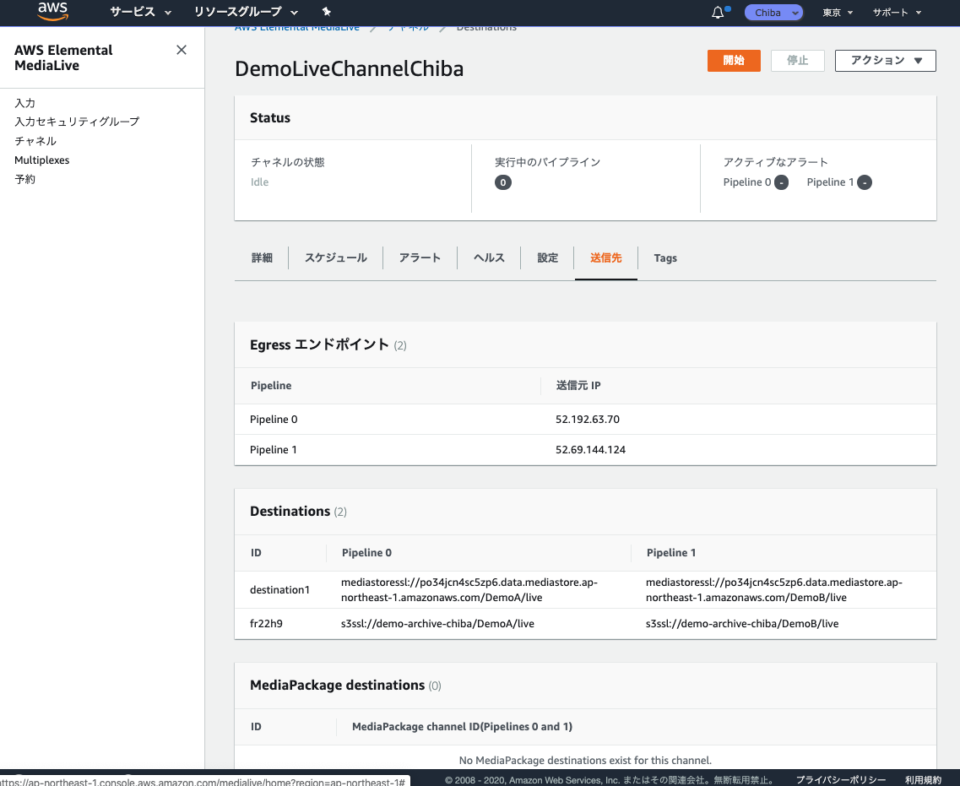Switch to the アラート tab

420,258
